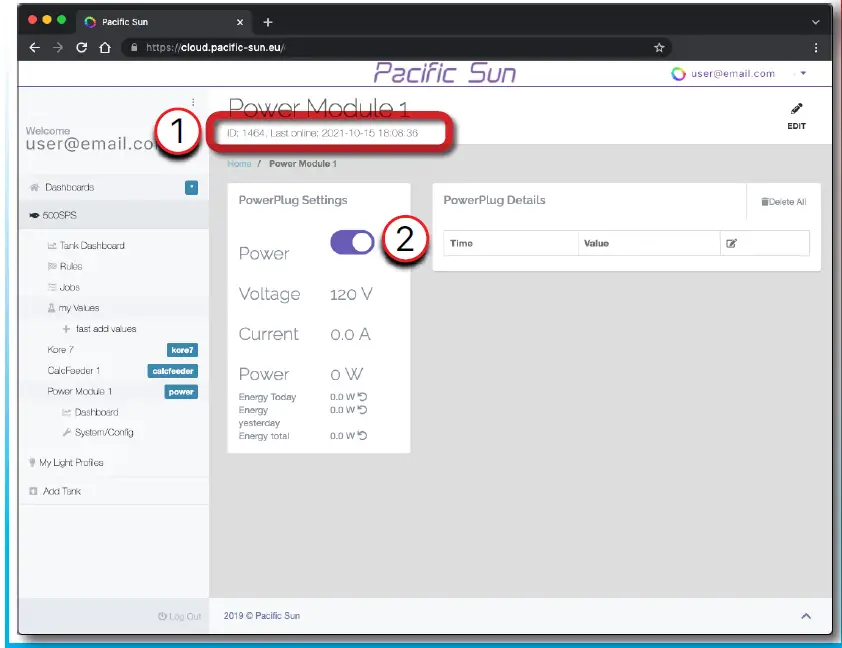Open Jobs in the sidebar
The image size is (842, 648).
tap(69, 287)
